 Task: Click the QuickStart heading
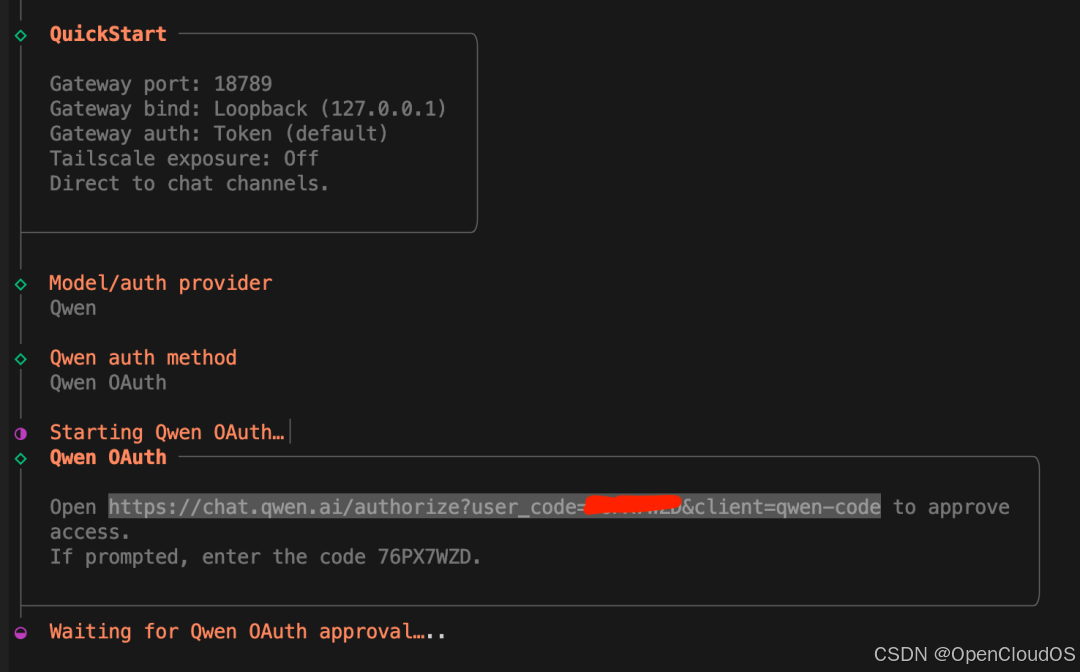(x=108, y=34)
